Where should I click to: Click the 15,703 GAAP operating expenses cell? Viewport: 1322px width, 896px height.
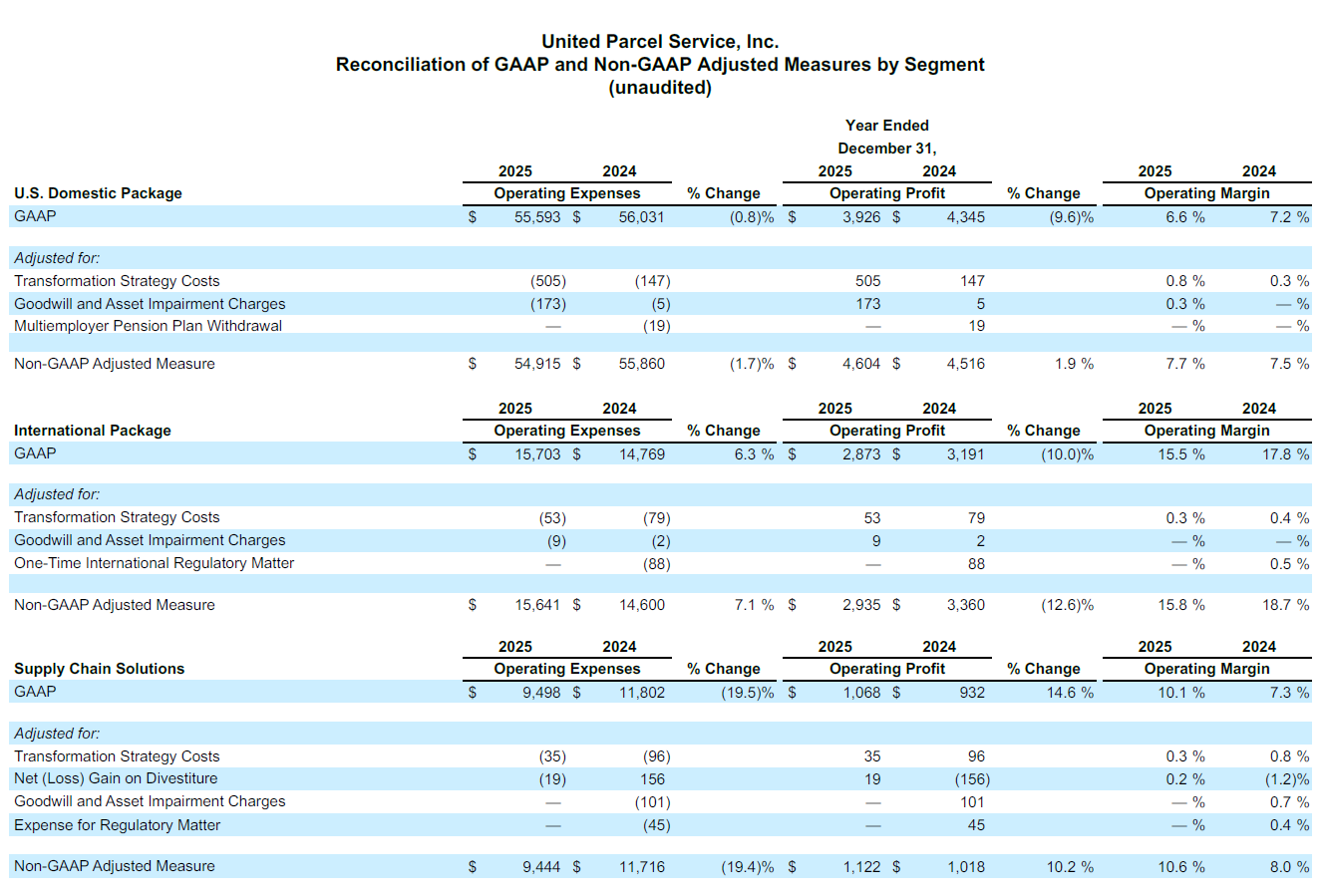(537, 454)
